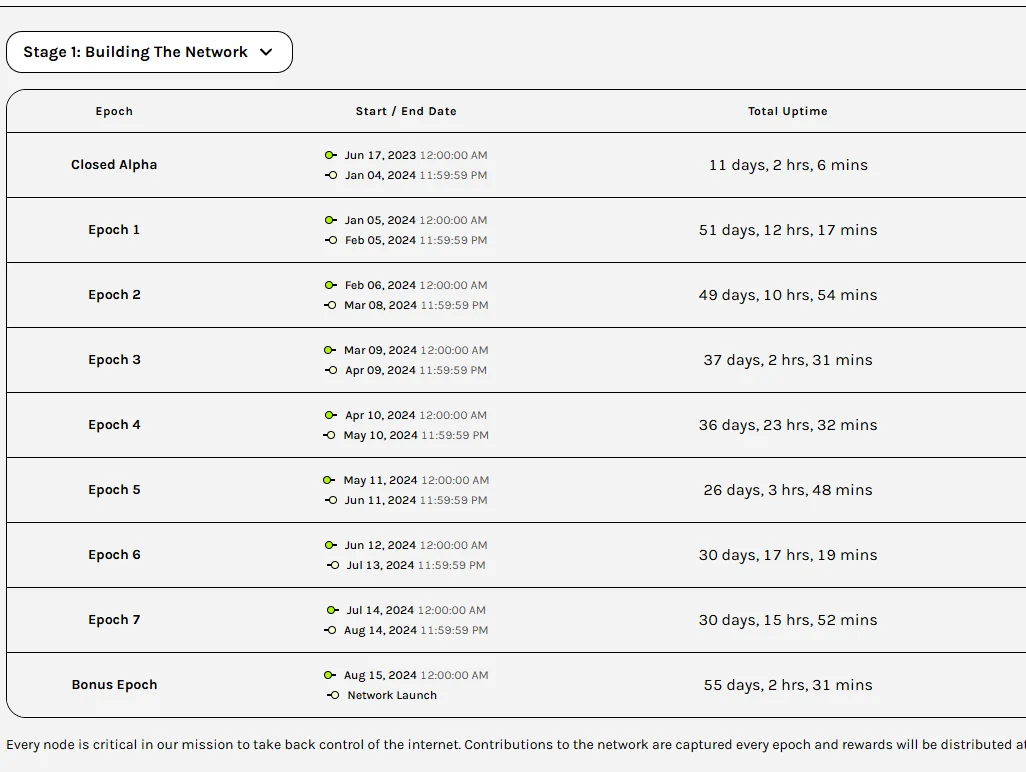
Task: Click the 30 days, 15 hrs, 52 mins uptime
Action: tap(788, 620)
